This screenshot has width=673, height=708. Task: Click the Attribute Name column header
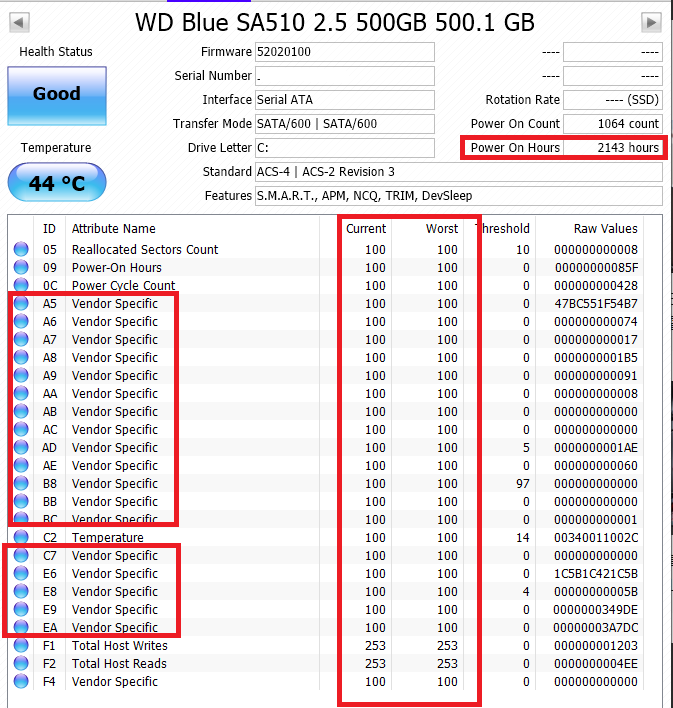[x=113, y=228]
